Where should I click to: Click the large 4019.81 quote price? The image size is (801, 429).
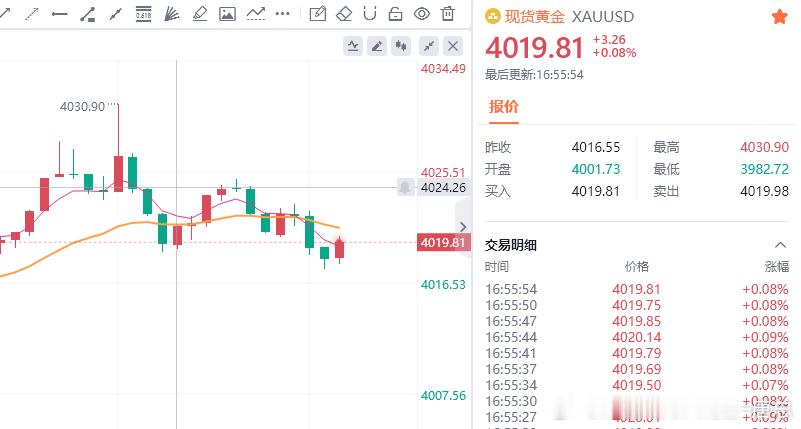(x=534, y=48)
